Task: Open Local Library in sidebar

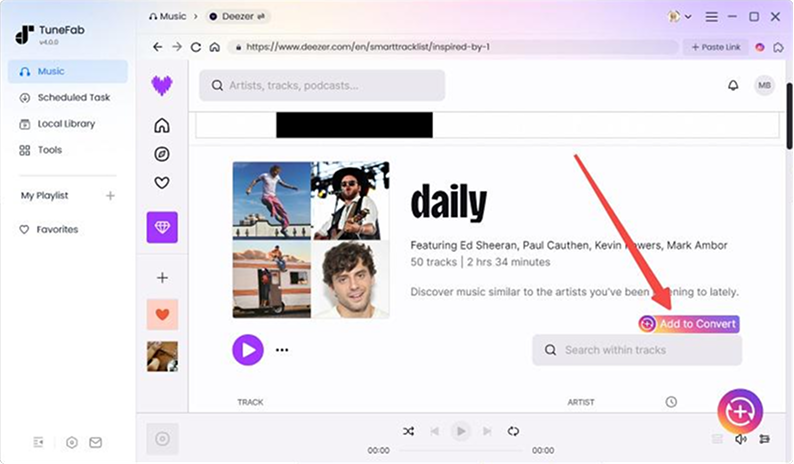Action: coord(67,124)
